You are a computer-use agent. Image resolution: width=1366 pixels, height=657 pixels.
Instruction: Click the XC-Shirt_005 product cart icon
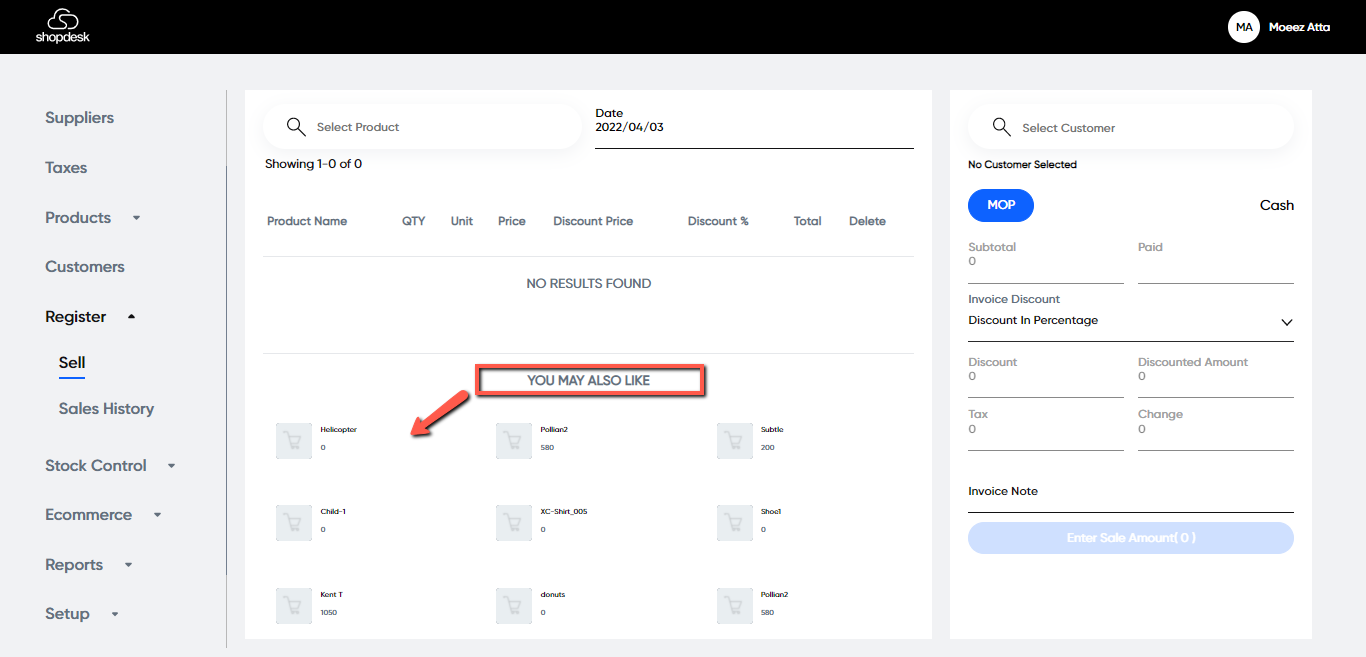514,523
